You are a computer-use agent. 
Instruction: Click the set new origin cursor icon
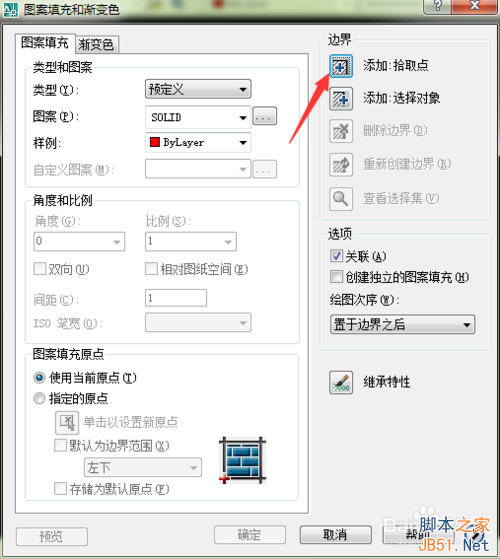pyautogui.click(x=67, y=422)
